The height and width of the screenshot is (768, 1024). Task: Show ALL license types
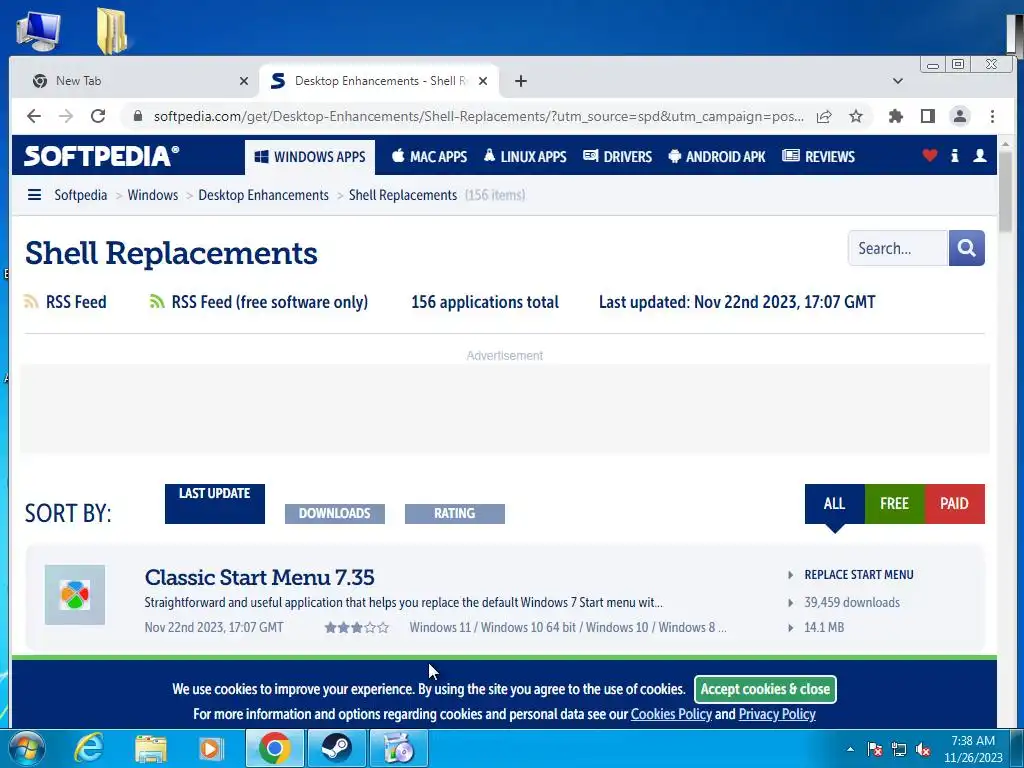click(835, 504)
